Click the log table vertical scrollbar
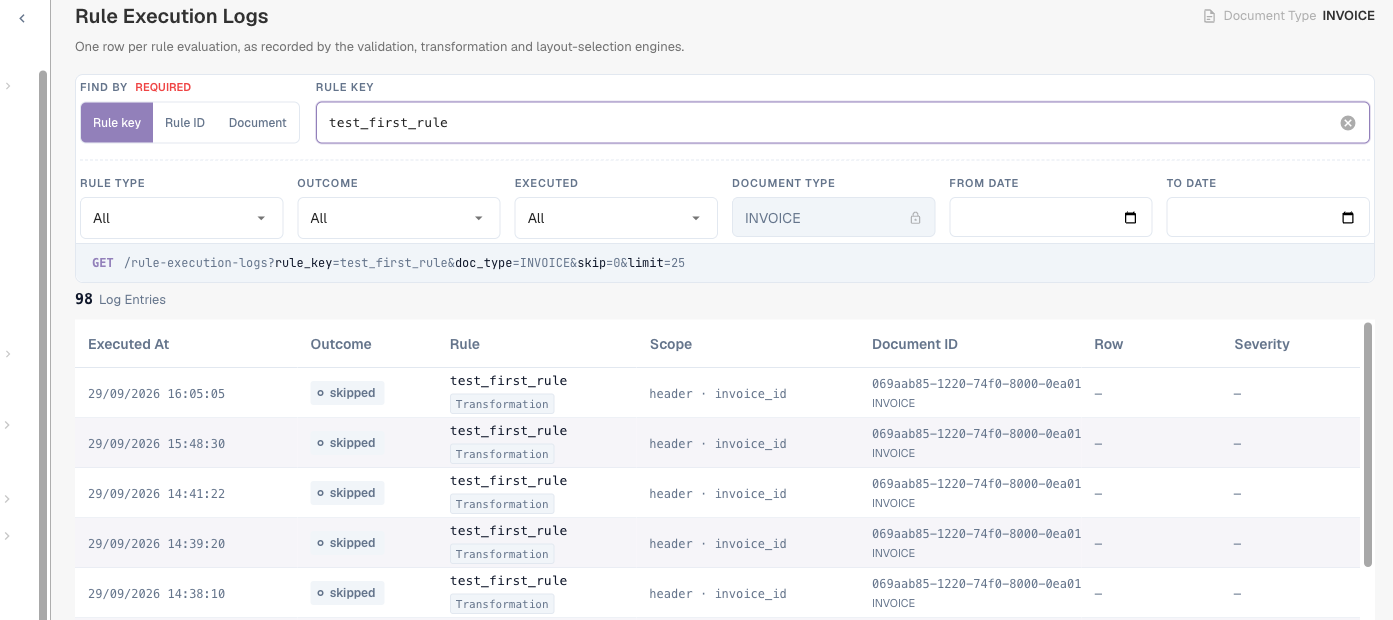Viewport: 1393px width, 620px height. pos(1368,444)
